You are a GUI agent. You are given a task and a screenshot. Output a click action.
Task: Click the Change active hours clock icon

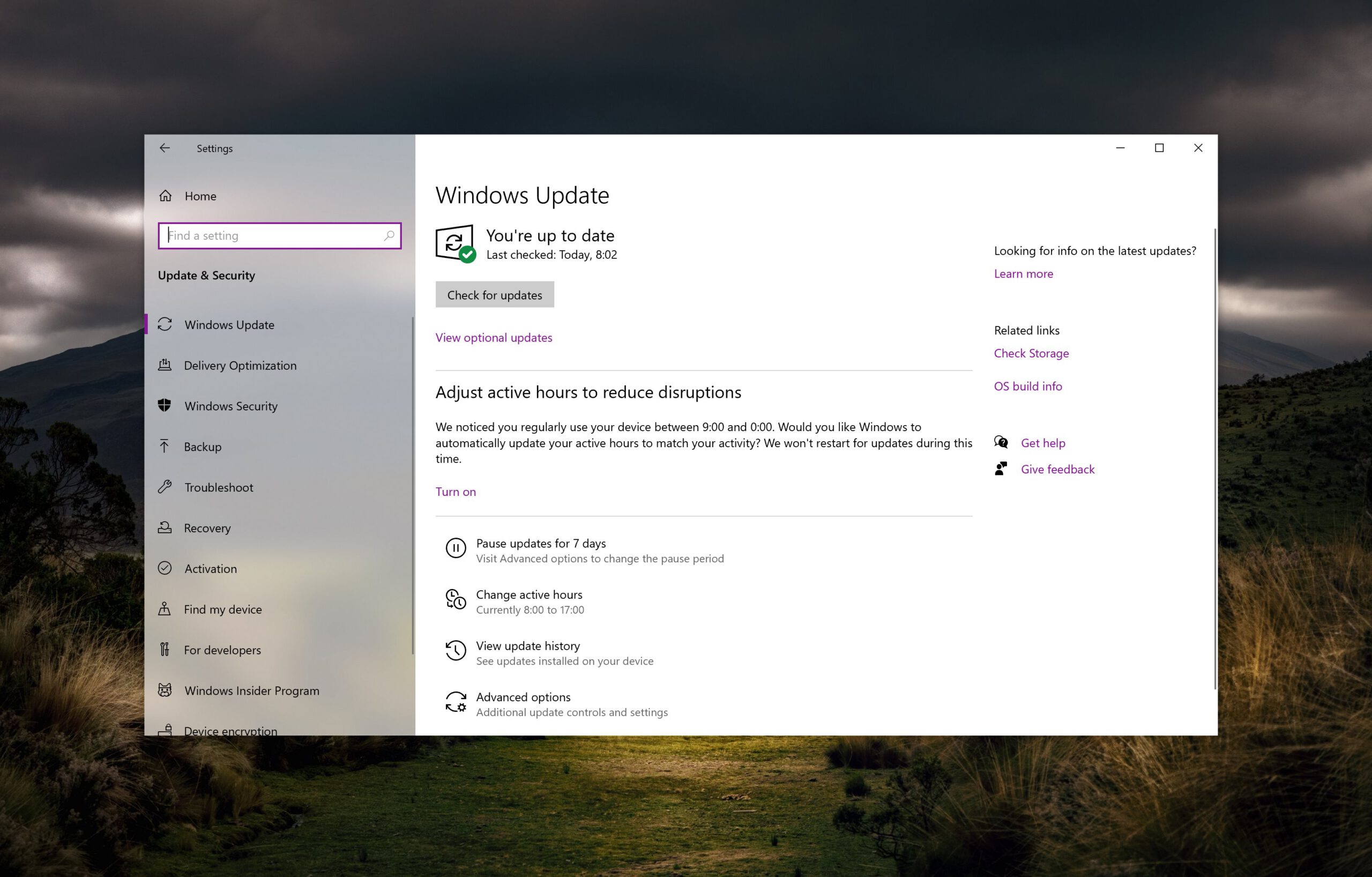456,599
